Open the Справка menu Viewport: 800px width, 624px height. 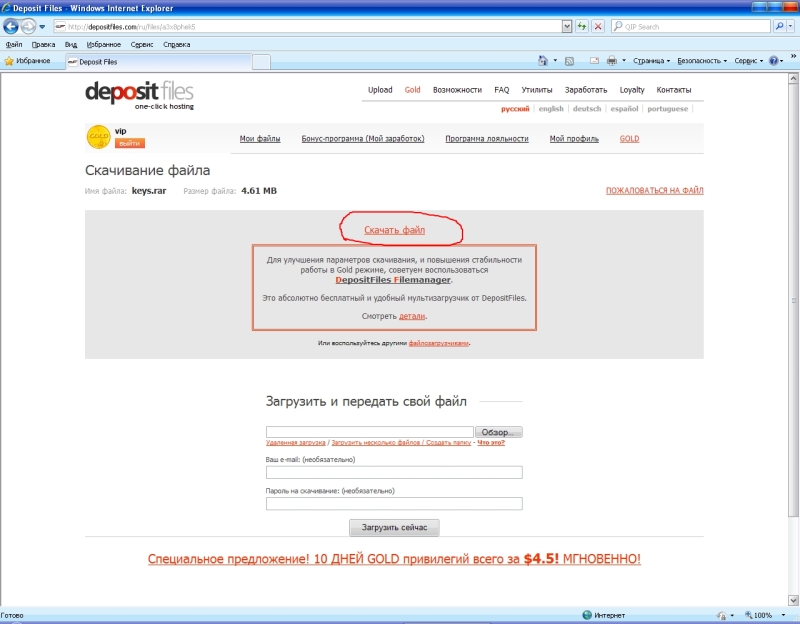click(x=177, y=44)
